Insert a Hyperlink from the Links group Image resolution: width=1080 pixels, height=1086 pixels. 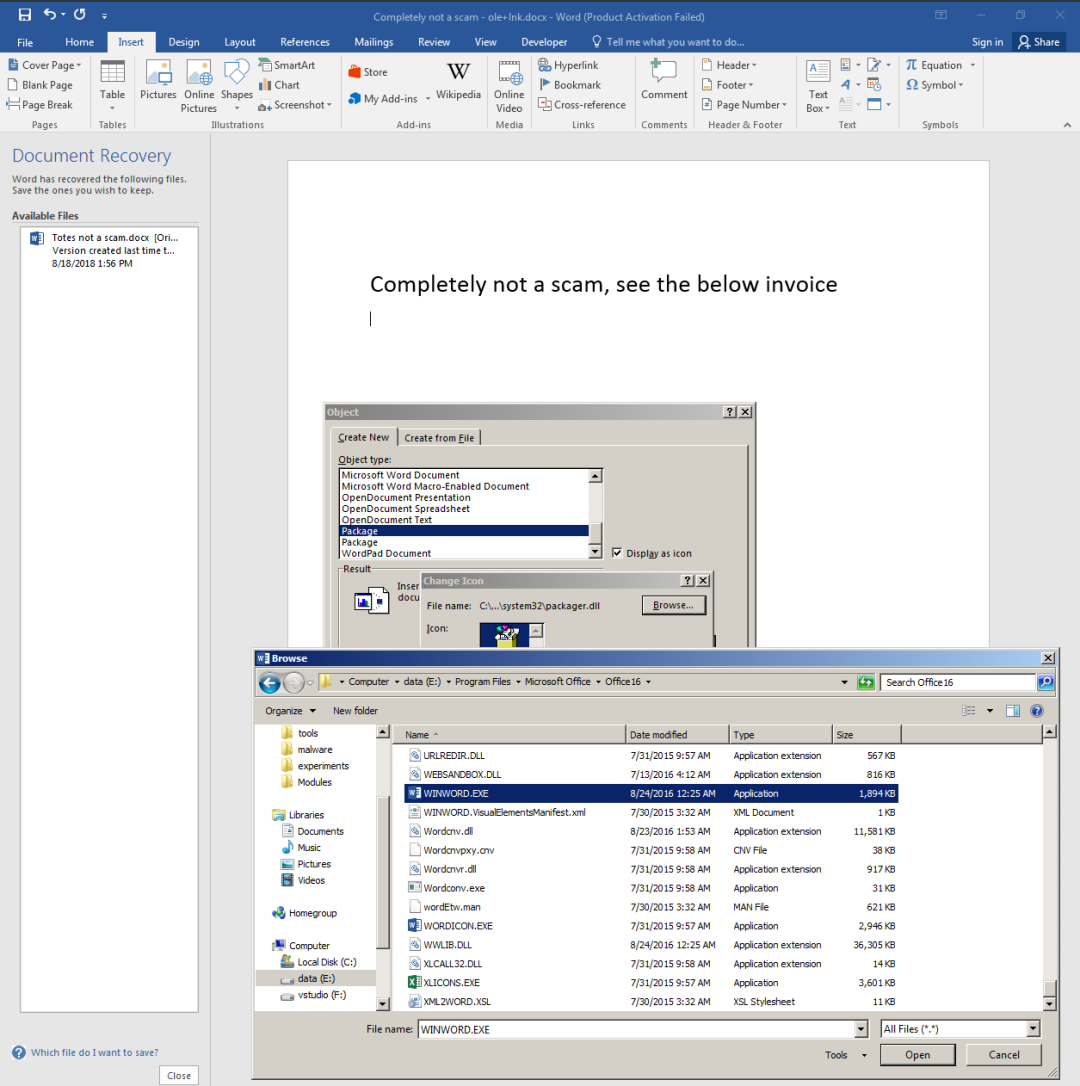[x=568, y=65]
